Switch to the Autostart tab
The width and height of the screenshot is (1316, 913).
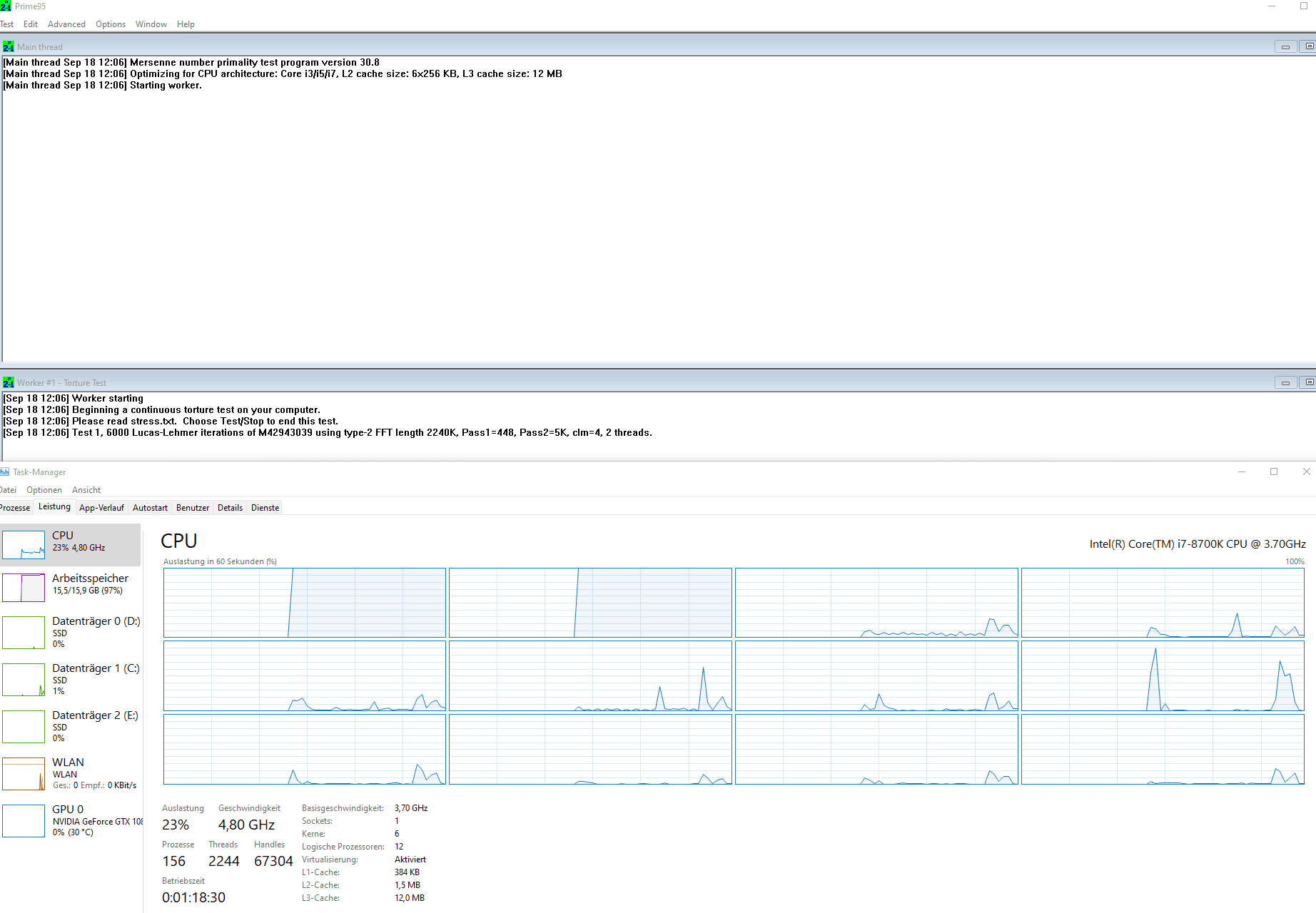coord(150,508)
